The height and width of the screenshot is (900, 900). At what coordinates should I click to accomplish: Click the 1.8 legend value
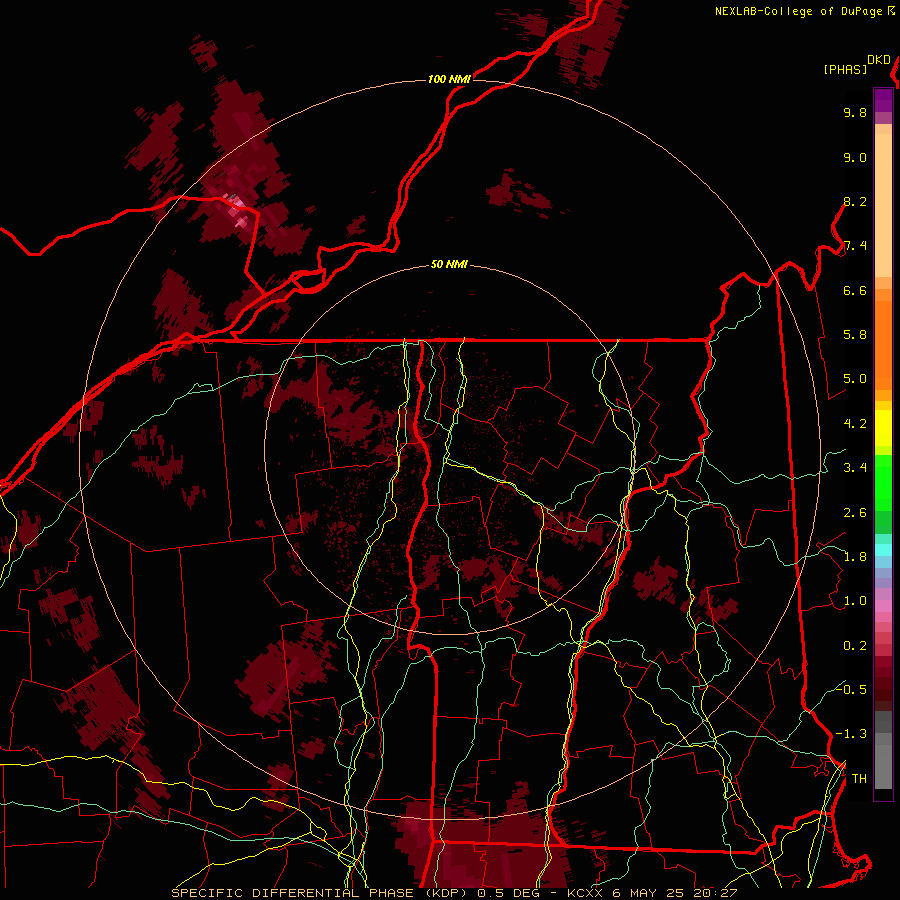[x=855, y=557]
